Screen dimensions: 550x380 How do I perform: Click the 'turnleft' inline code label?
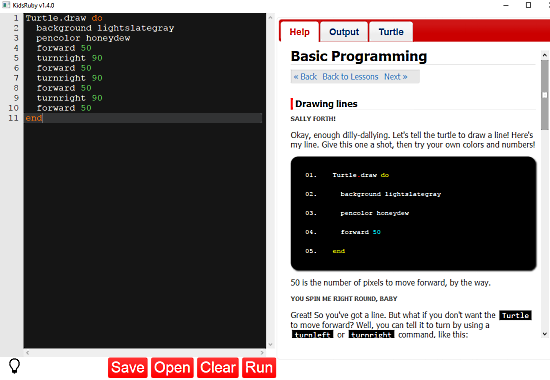[x=312, y=334]
